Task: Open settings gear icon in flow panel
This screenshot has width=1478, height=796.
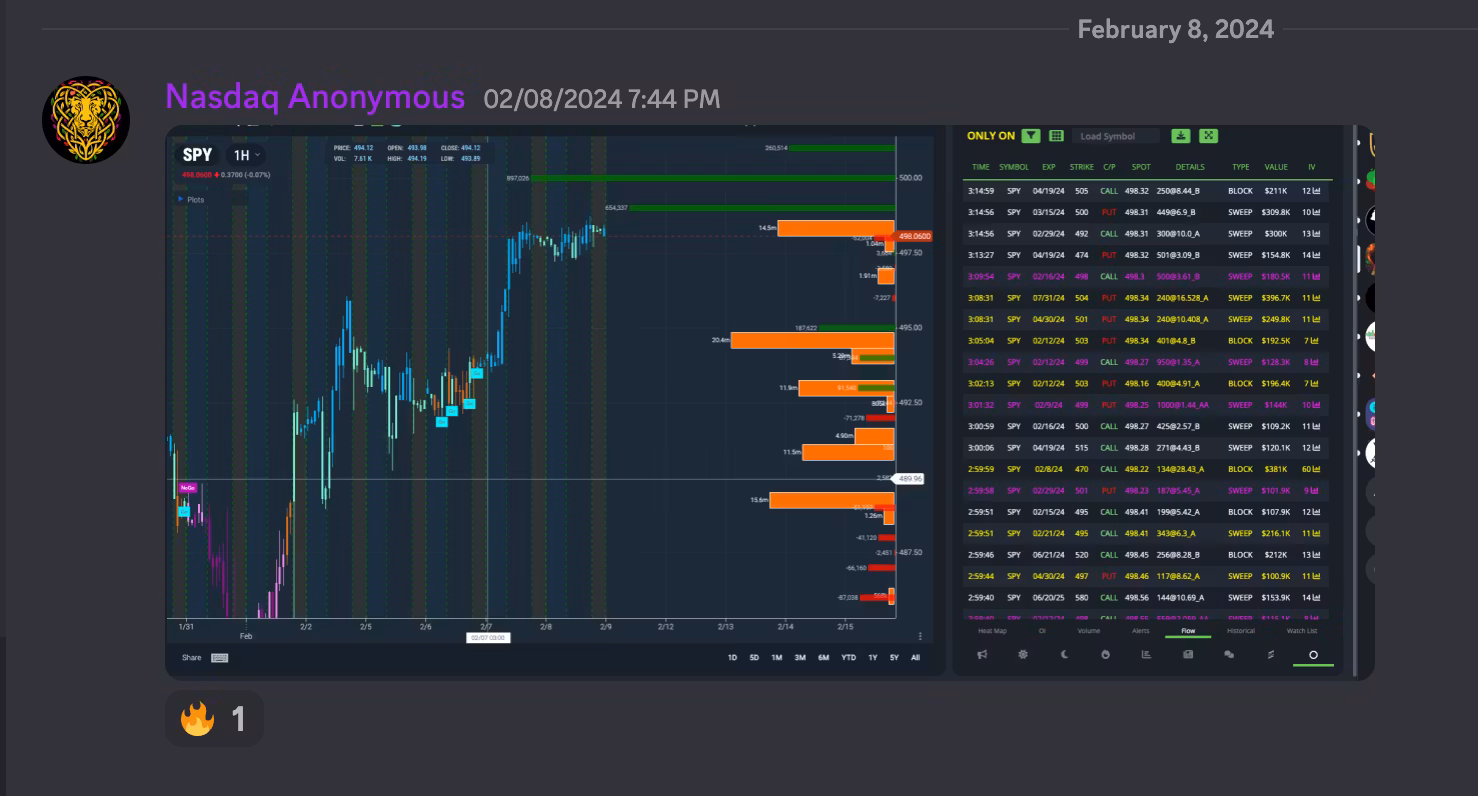Action: coord(1023,655)
